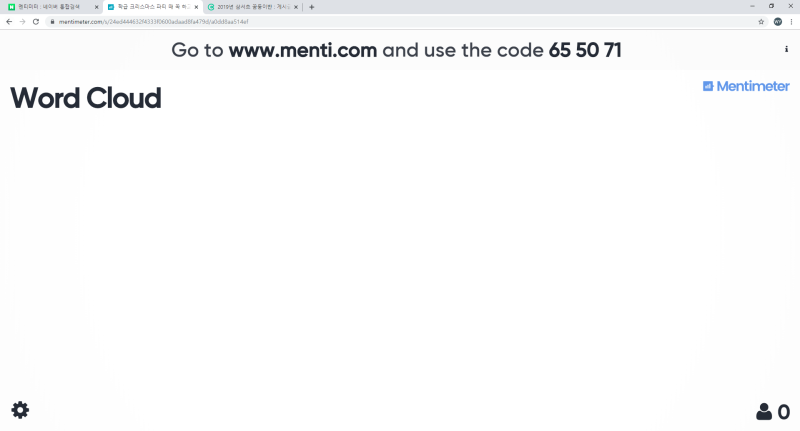Click the participant count person icon

(x=764, y=412)
